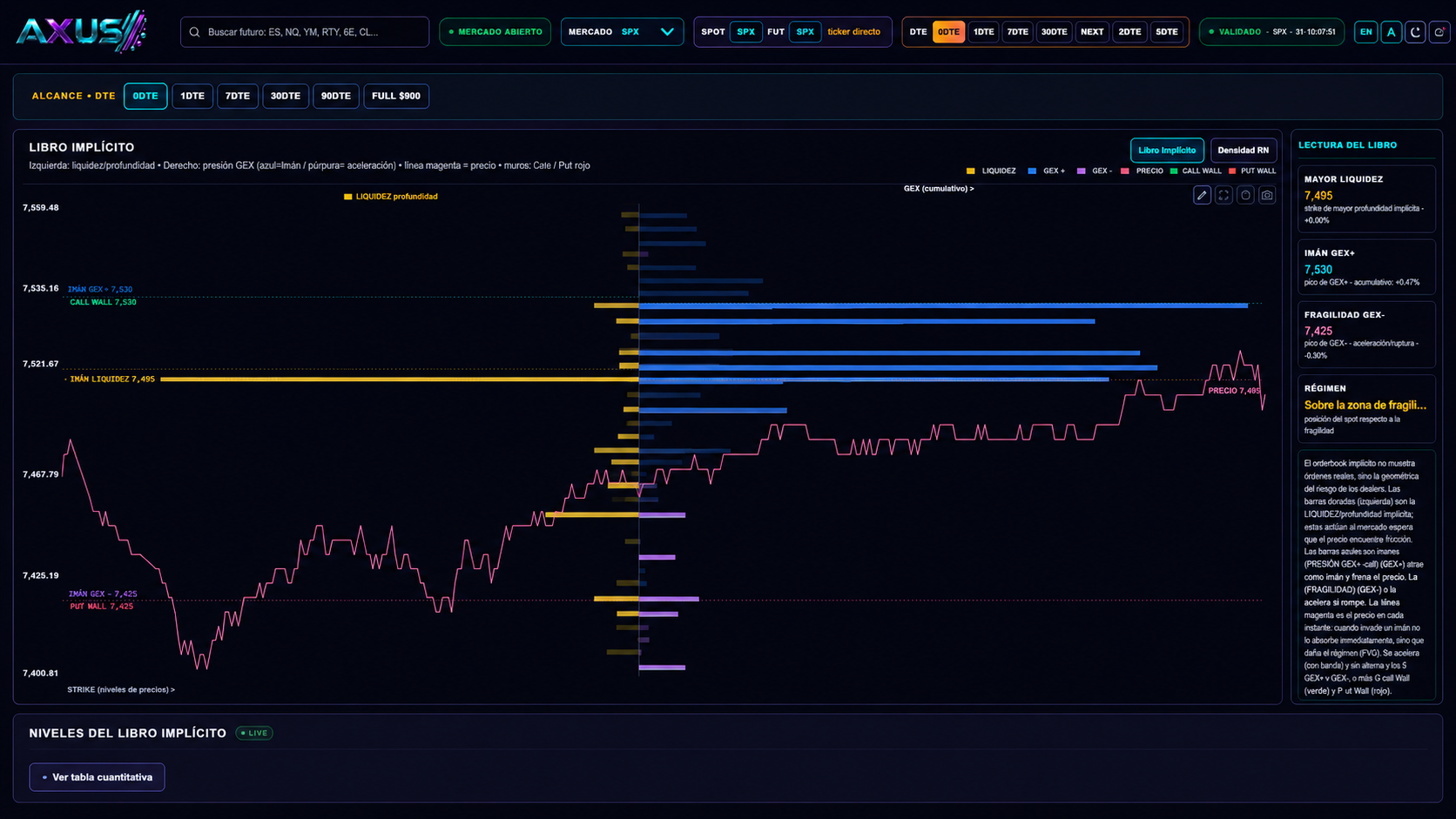Image resolution: width=1456 pixels, height=819 pixels.
Task: Take a chart snapshot with camera icon
Action: coord(1267,195)
